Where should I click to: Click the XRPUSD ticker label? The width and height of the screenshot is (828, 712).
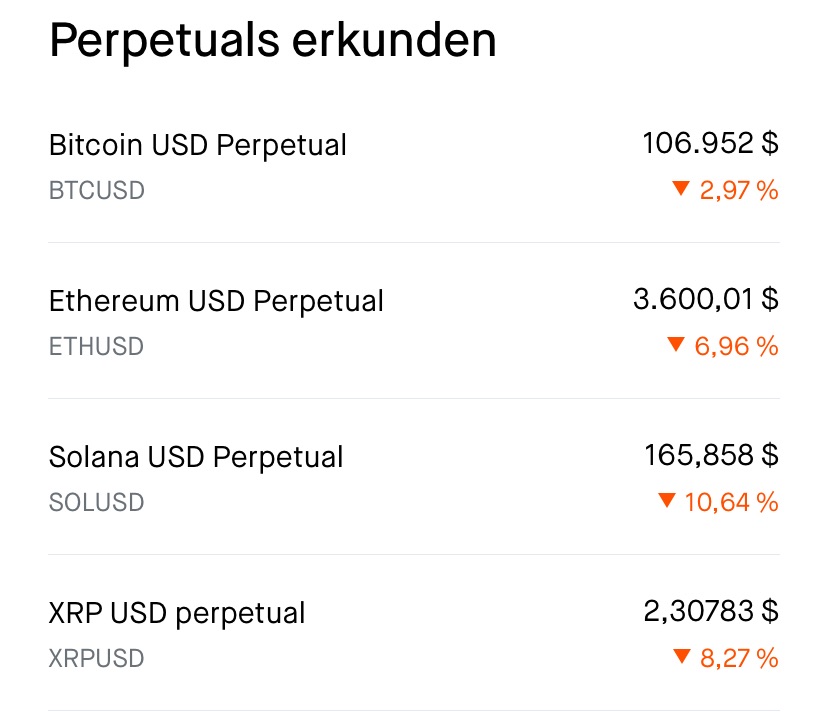[96, 658]
